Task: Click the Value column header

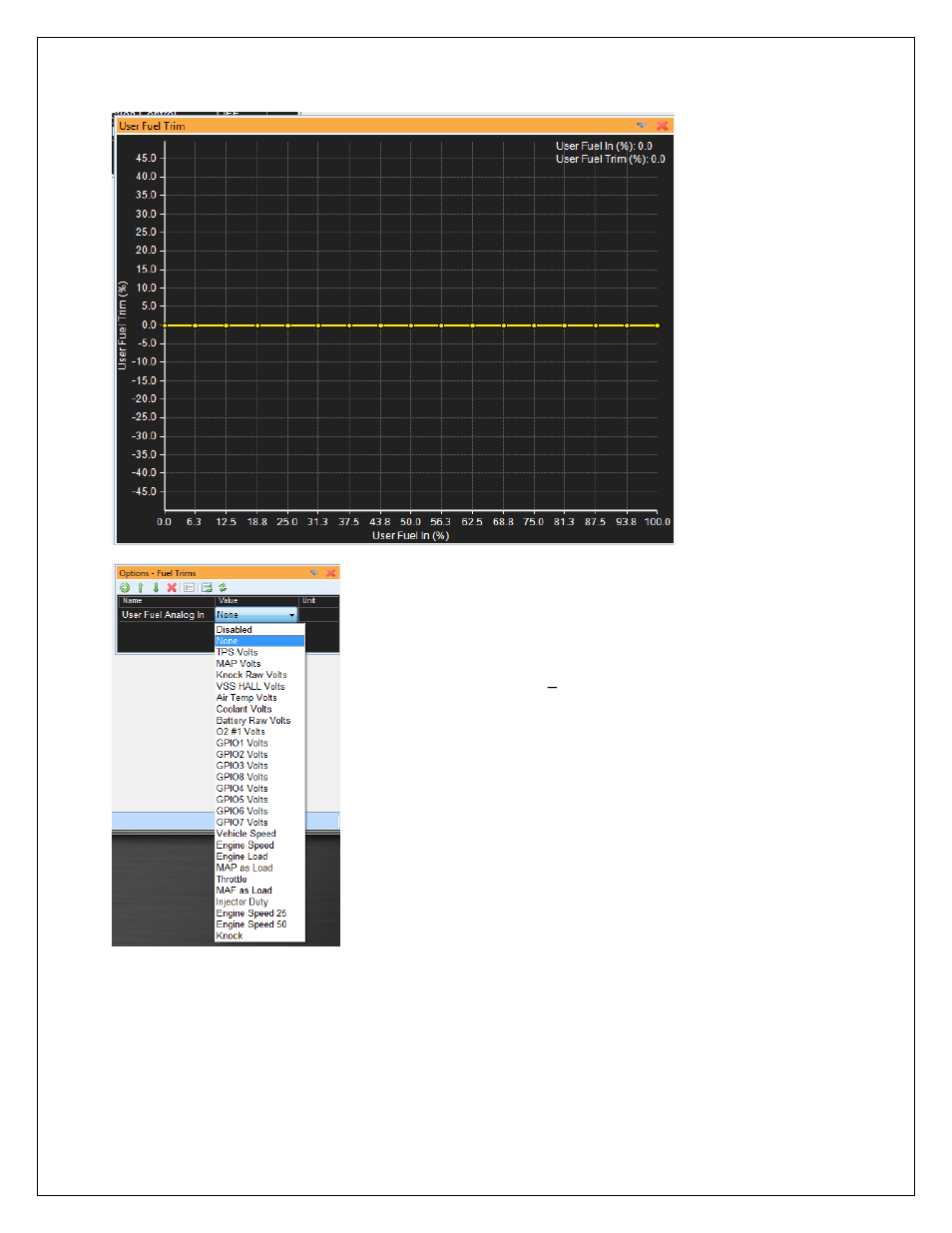Action: point(256,601)
